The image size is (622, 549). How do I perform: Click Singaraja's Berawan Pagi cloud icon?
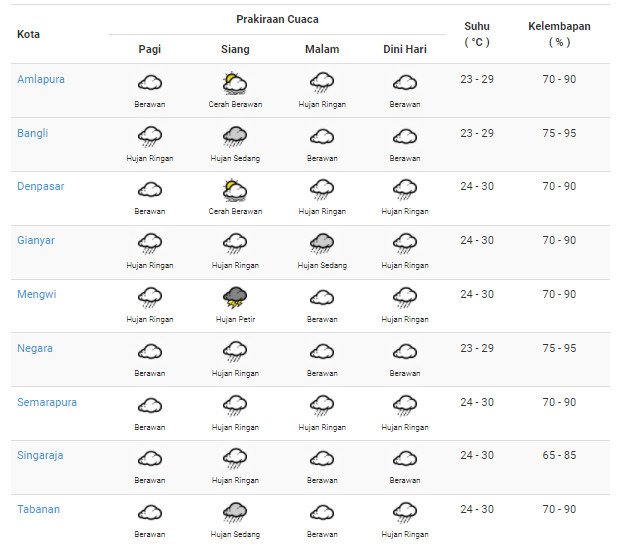pyautogui.click(x=150, y=459)
